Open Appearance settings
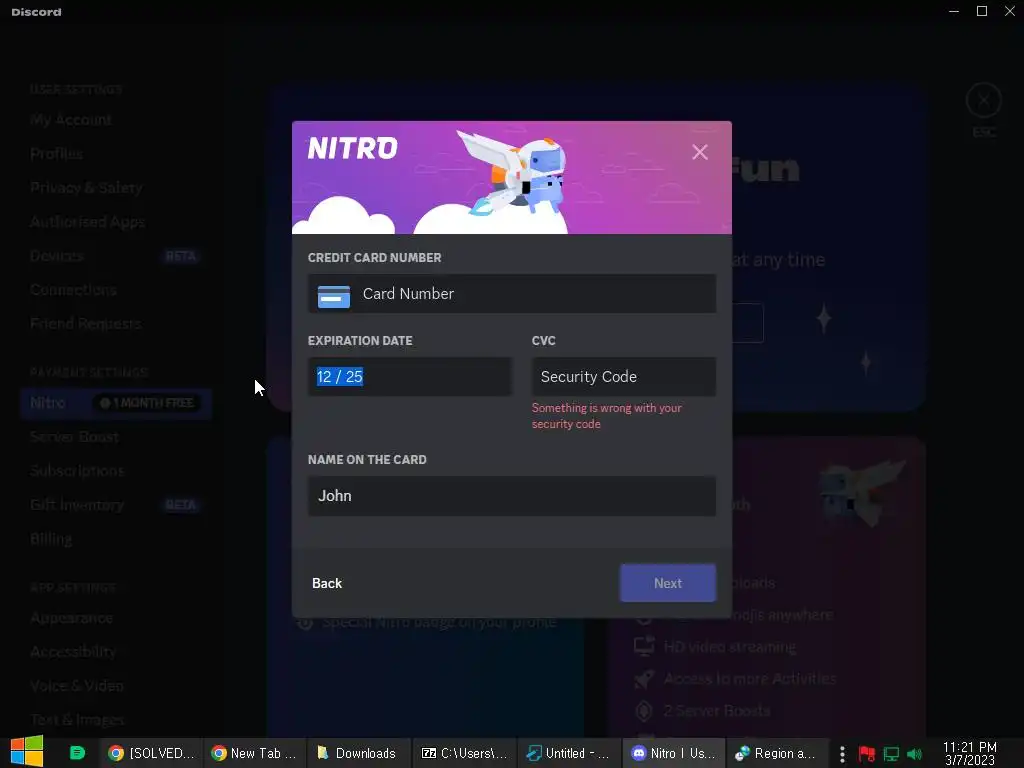Image resolution: width=1024 pixels, height=768 pixels. coord(71,618)
